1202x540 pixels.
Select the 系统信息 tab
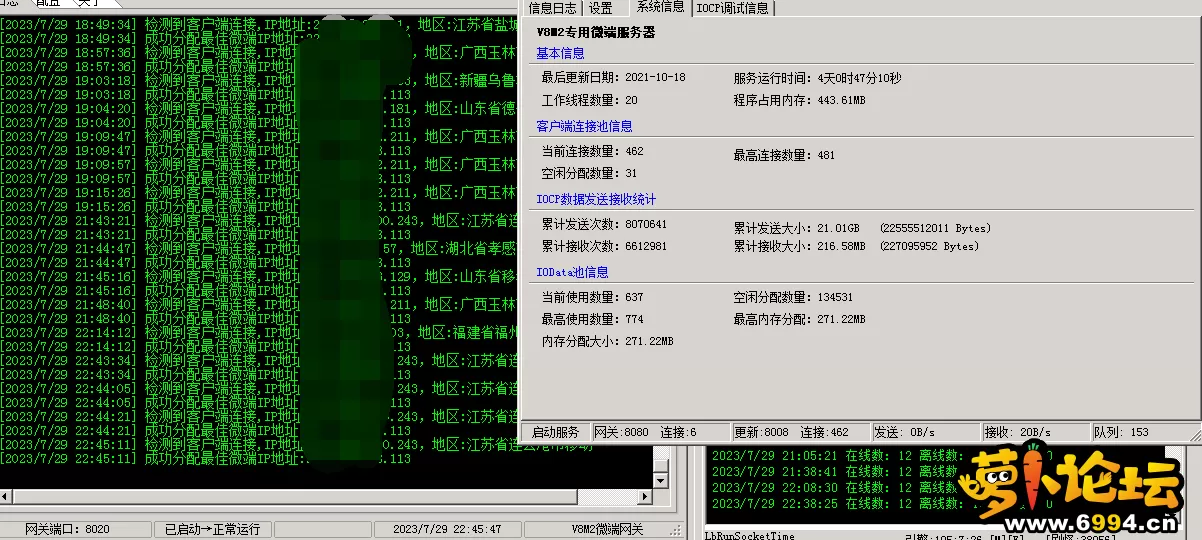[x=661, y=7]
